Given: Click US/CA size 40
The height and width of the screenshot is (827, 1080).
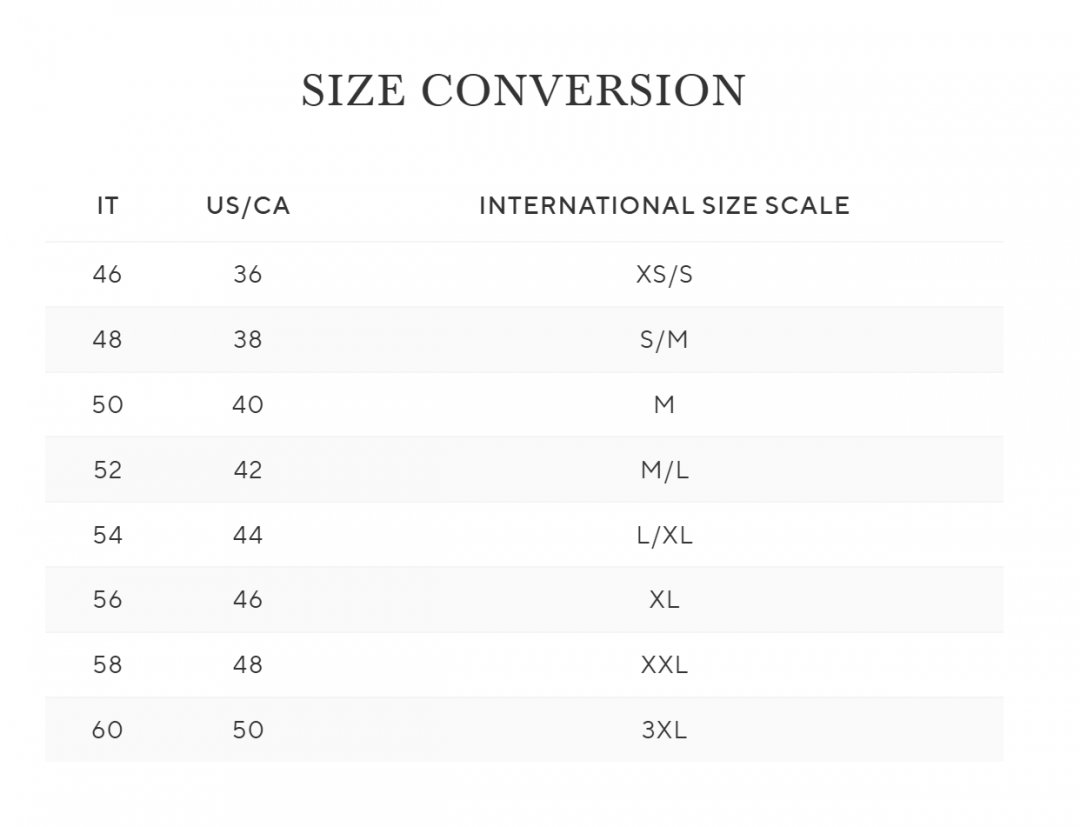Looking at the screenshot, I should [248, 405].
